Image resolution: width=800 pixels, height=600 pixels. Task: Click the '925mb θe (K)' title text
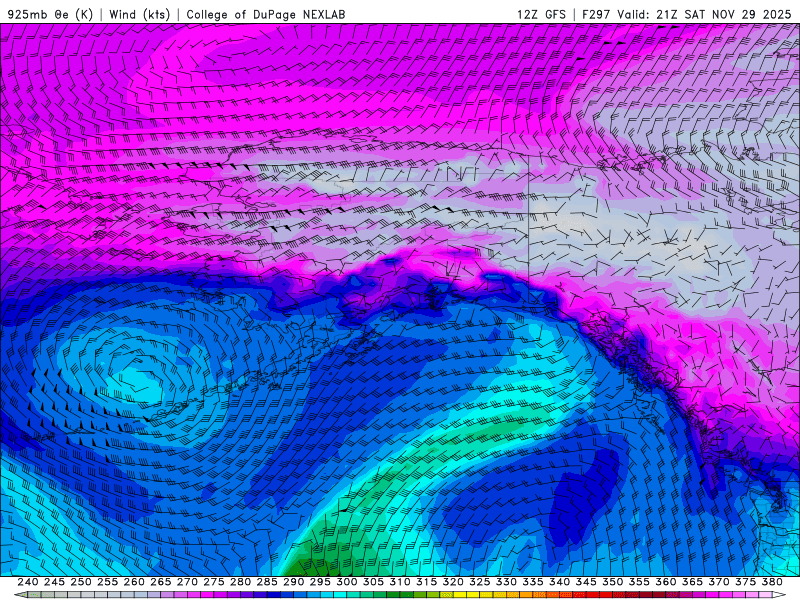pyautogui.click(x=50, y=14)
